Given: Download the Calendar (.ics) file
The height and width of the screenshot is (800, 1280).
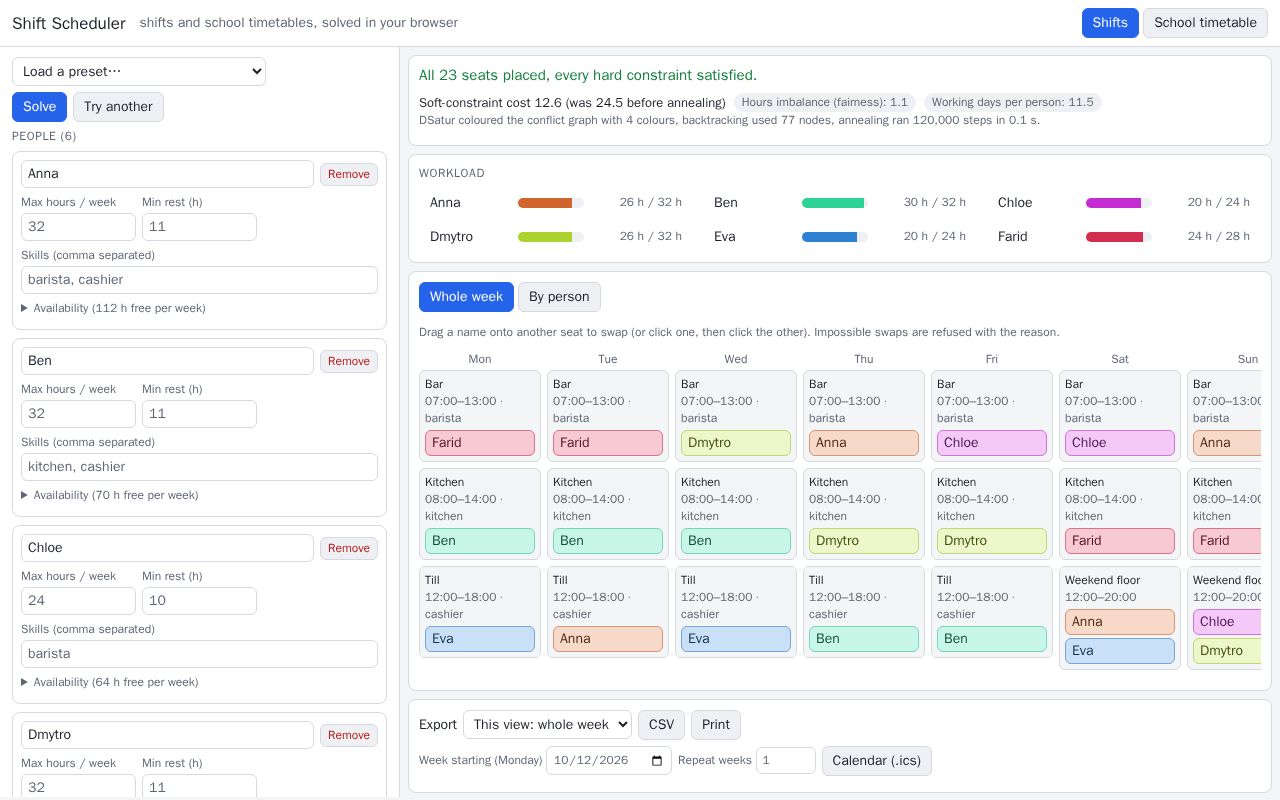Looking at the screenshot, I should [x=877, y=761].
